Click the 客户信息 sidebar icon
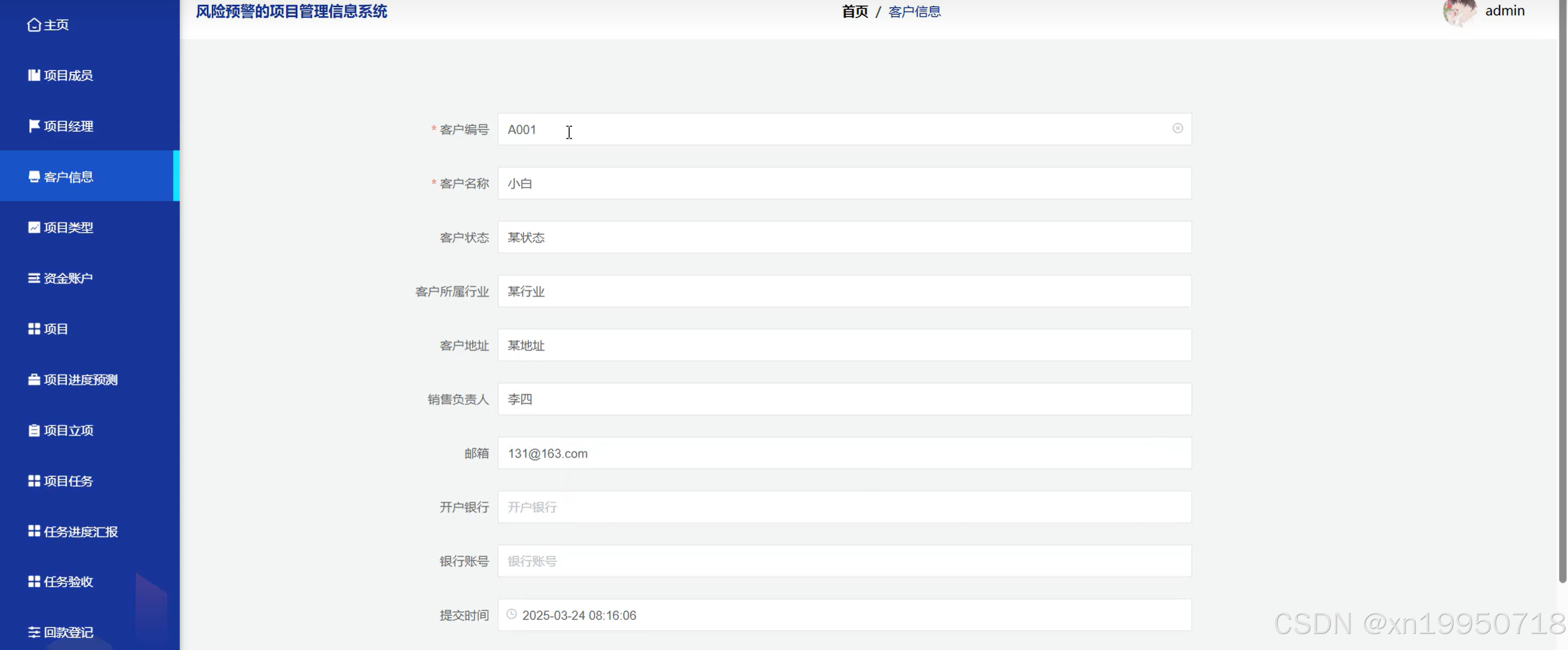 click(x=34, y=177)
